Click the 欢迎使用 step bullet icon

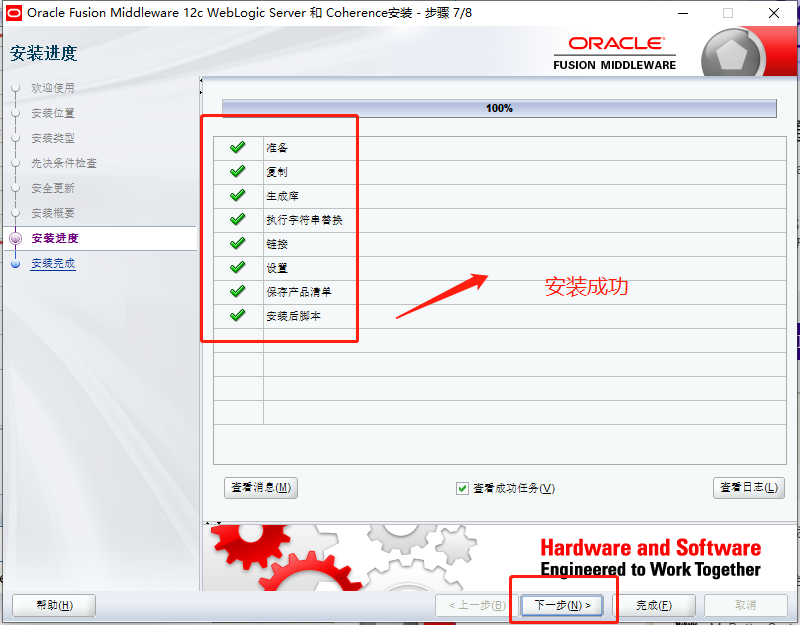16,88
